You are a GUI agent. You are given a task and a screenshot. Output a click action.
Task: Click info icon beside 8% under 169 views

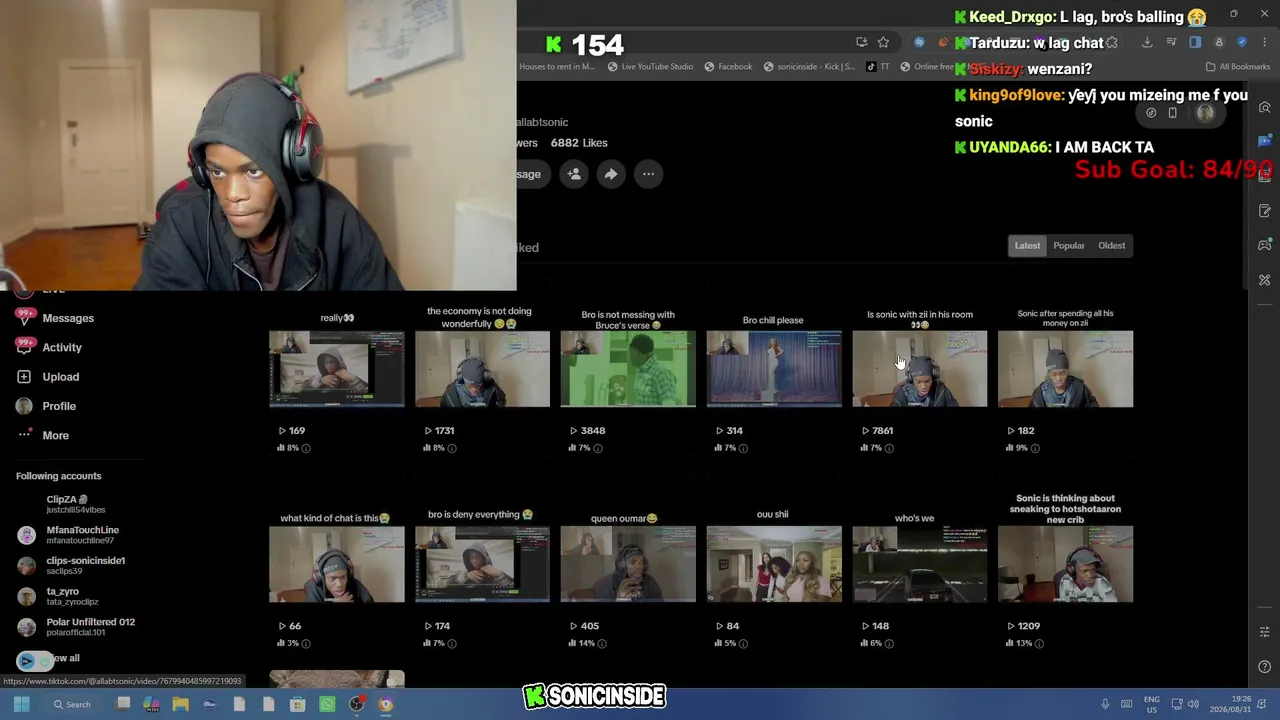306,448
